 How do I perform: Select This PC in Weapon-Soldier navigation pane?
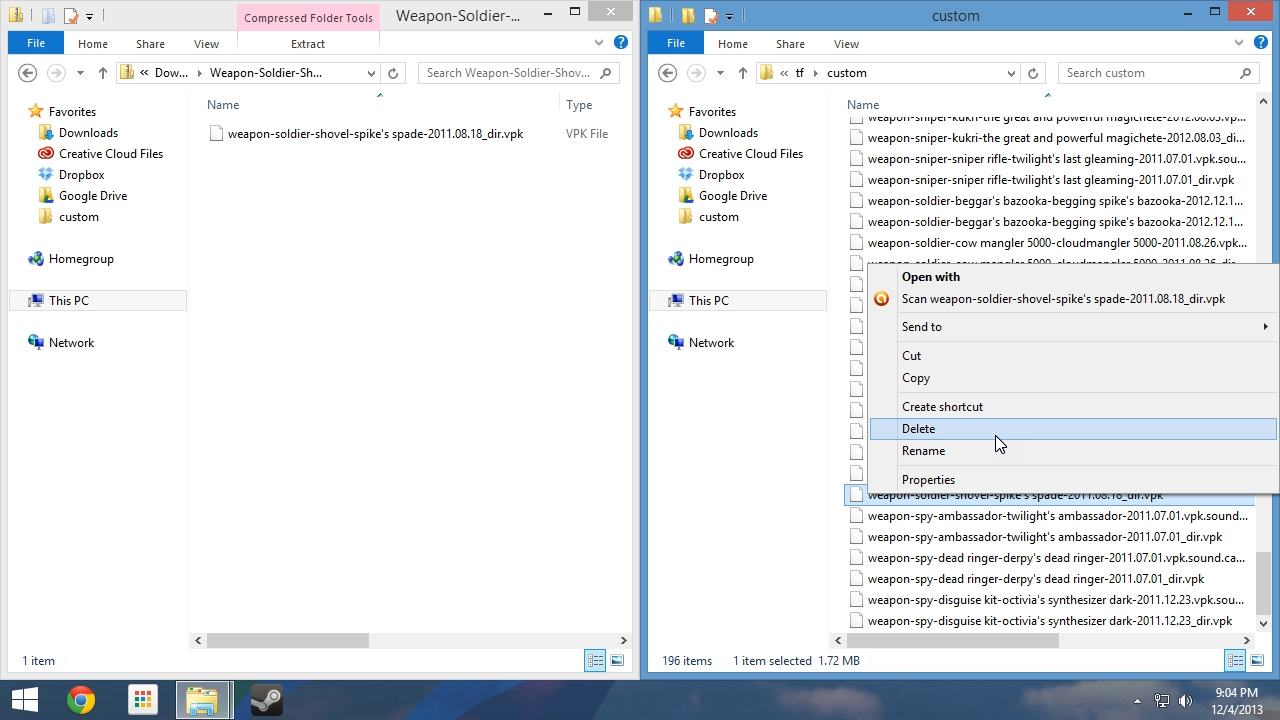[x=97, y=301]
